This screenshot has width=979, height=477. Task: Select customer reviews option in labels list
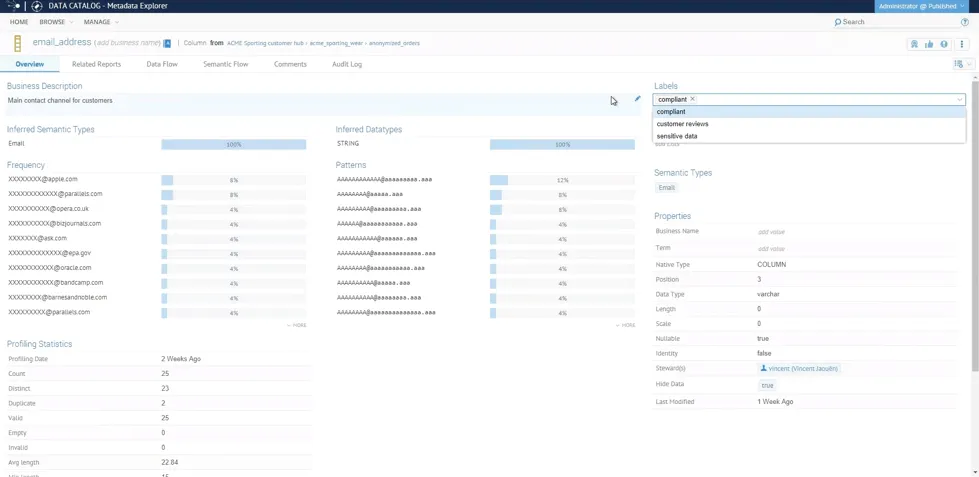point(809,124)
